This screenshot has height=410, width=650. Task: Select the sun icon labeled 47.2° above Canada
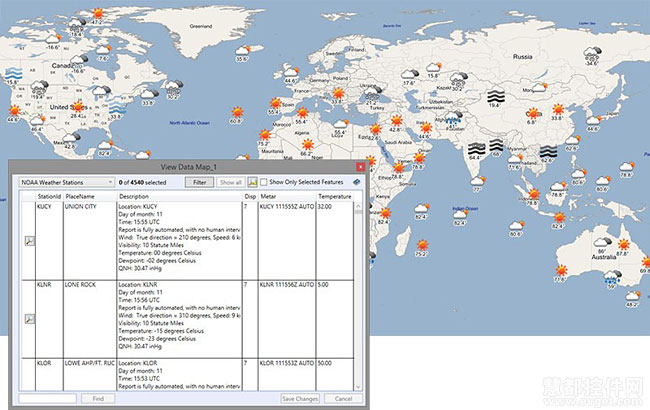[x=98, y=13]
